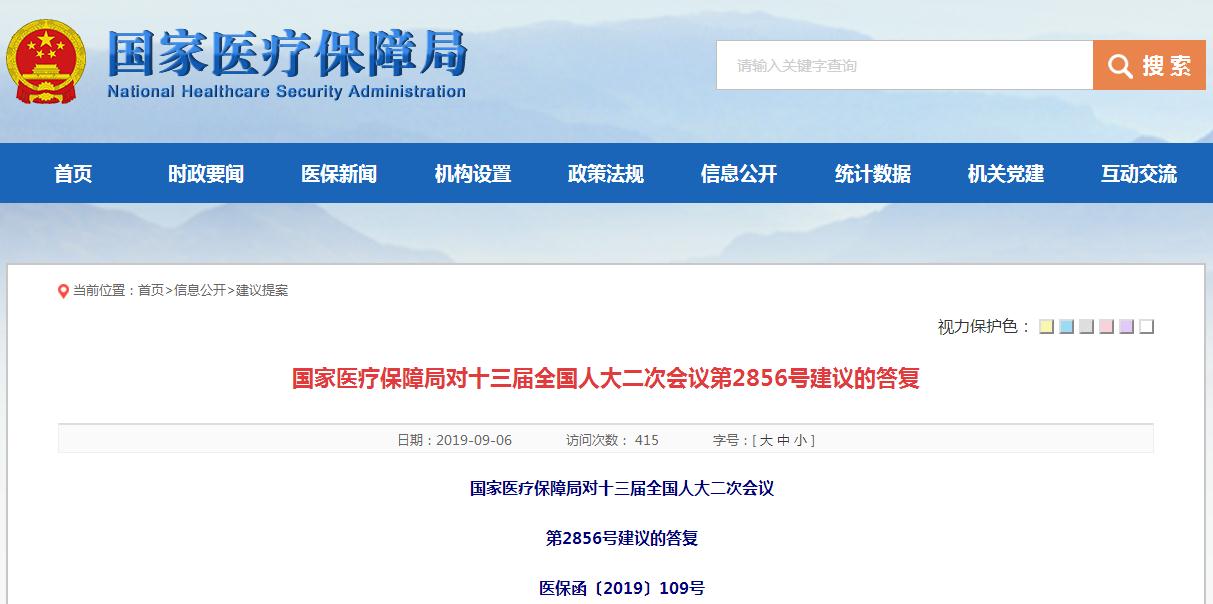This screenshot has width=1213, height=604.
Task: Open the 互动交流 navigation menu
Action: pyautogui.click(x=1140, y=172)
